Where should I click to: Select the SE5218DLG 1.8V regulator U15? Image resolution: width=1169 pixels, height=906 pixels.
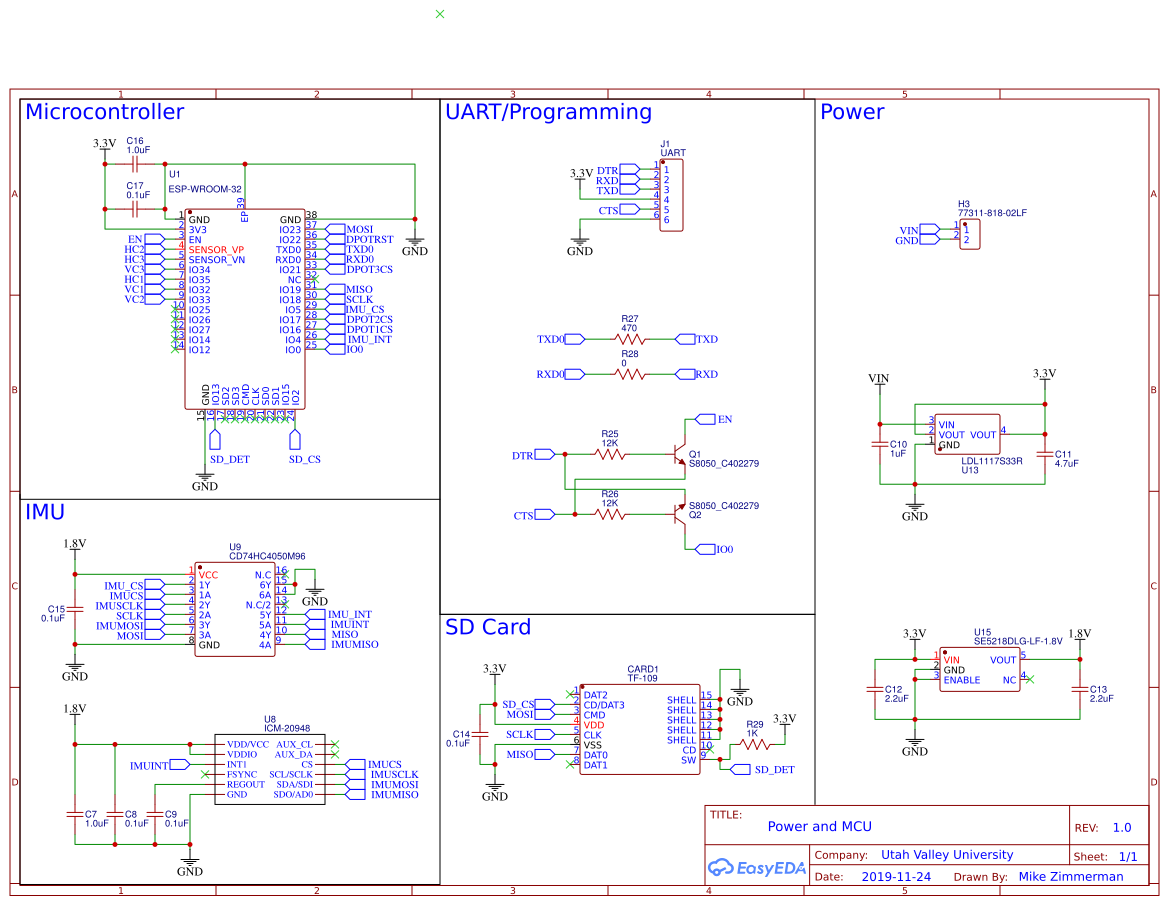(979, 669)
